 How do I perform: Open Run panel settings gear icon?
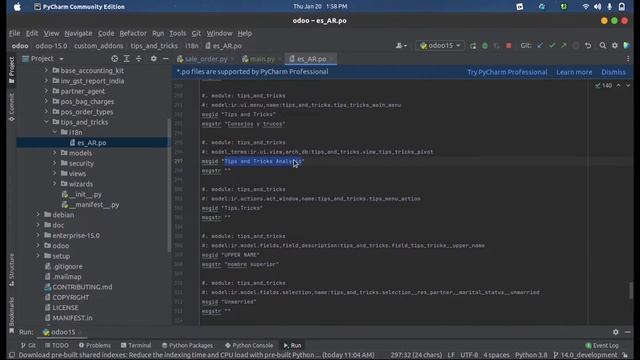616,332
